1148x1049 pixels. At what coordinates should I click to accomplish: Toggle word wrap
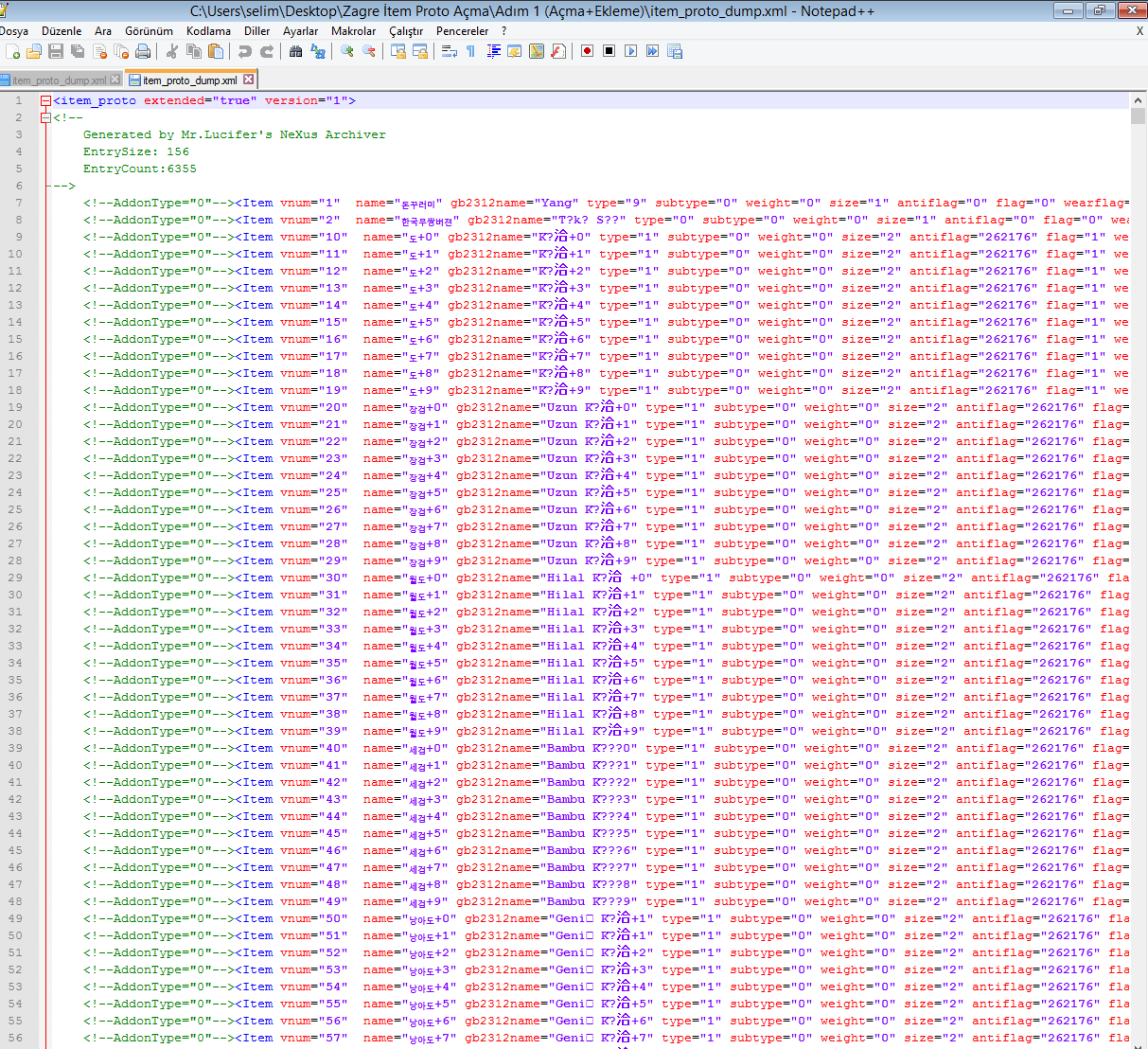450,51
